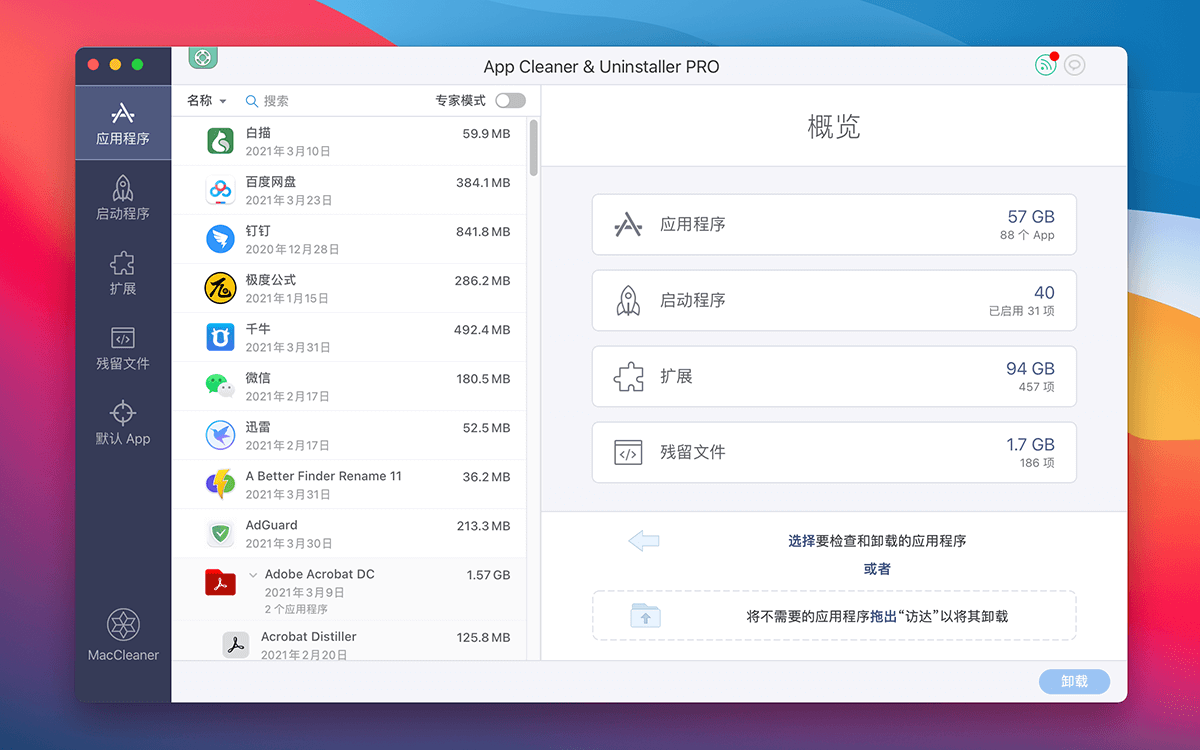Click the 拖出 link text
The width and height of the screenshot is (1200, 750).
883,617
